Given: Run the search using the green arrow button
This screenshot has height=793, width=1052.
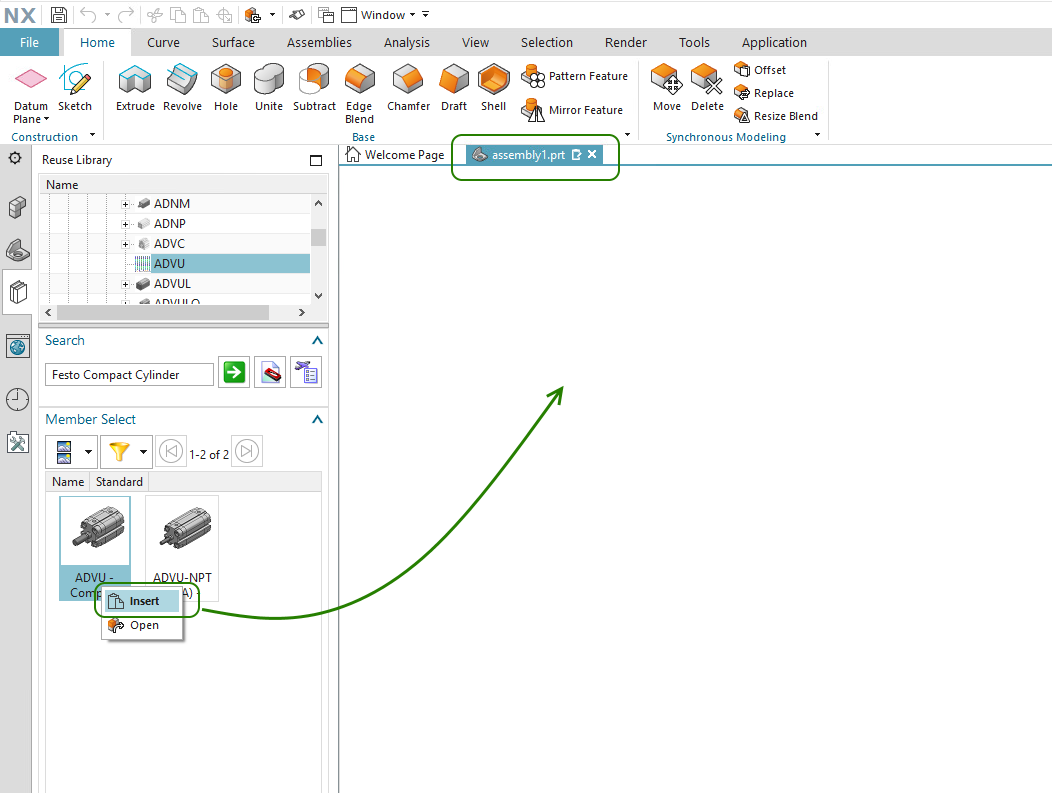Looking at the screenshot, I should coord(233,372).
